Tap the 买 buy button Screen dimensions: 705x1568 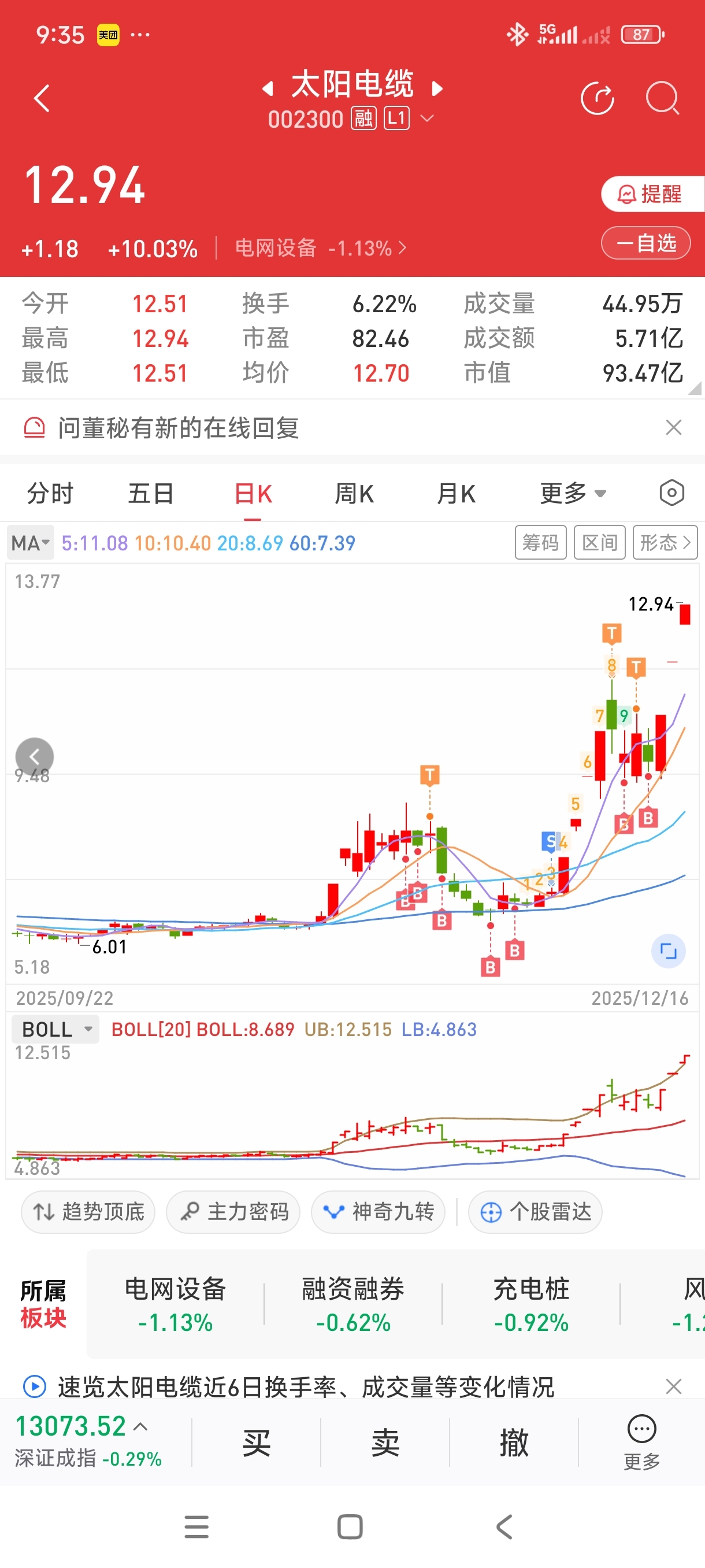(256, 1443)
